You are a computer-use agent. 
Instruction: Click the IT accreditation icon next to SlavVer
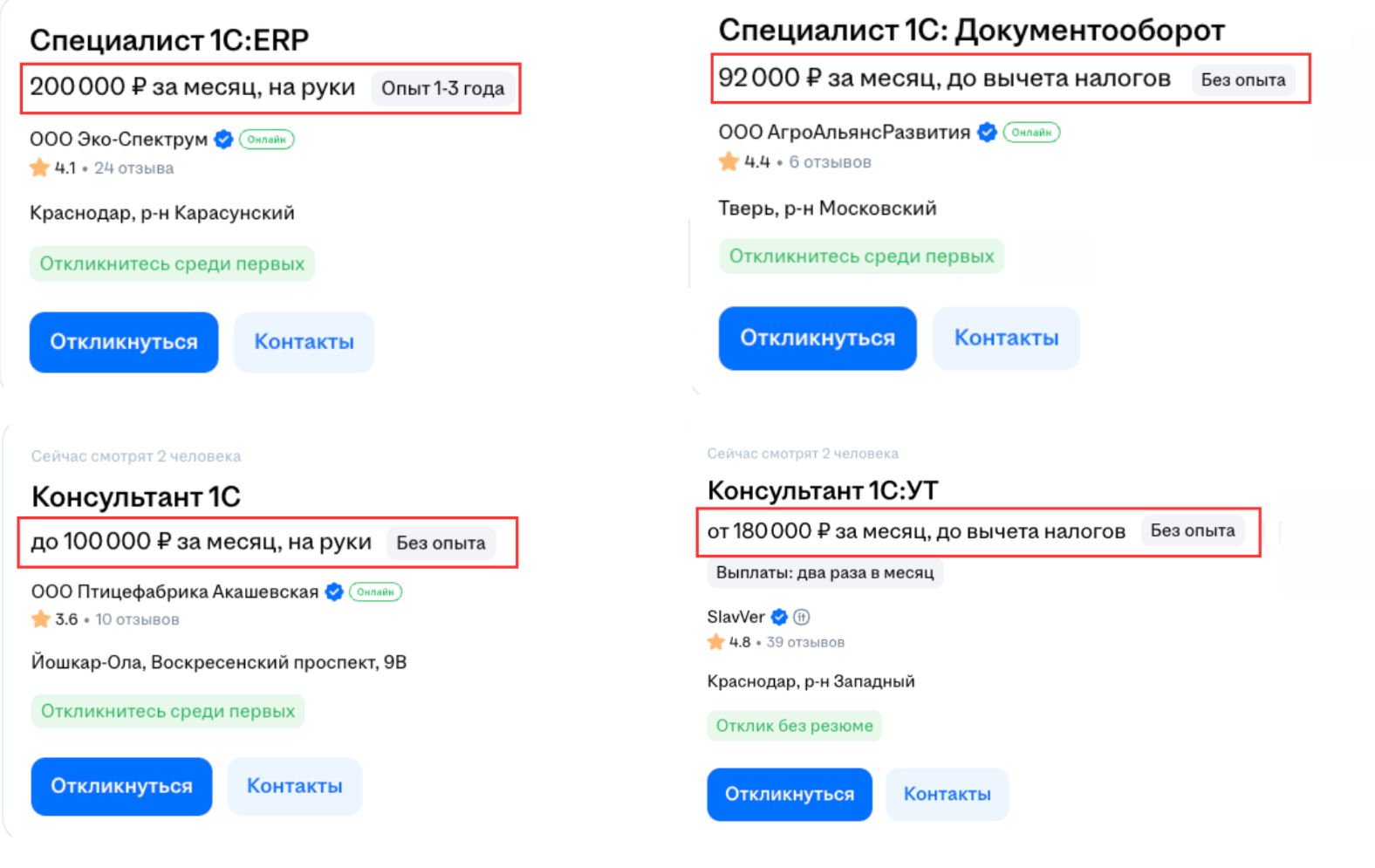point(801,616)
